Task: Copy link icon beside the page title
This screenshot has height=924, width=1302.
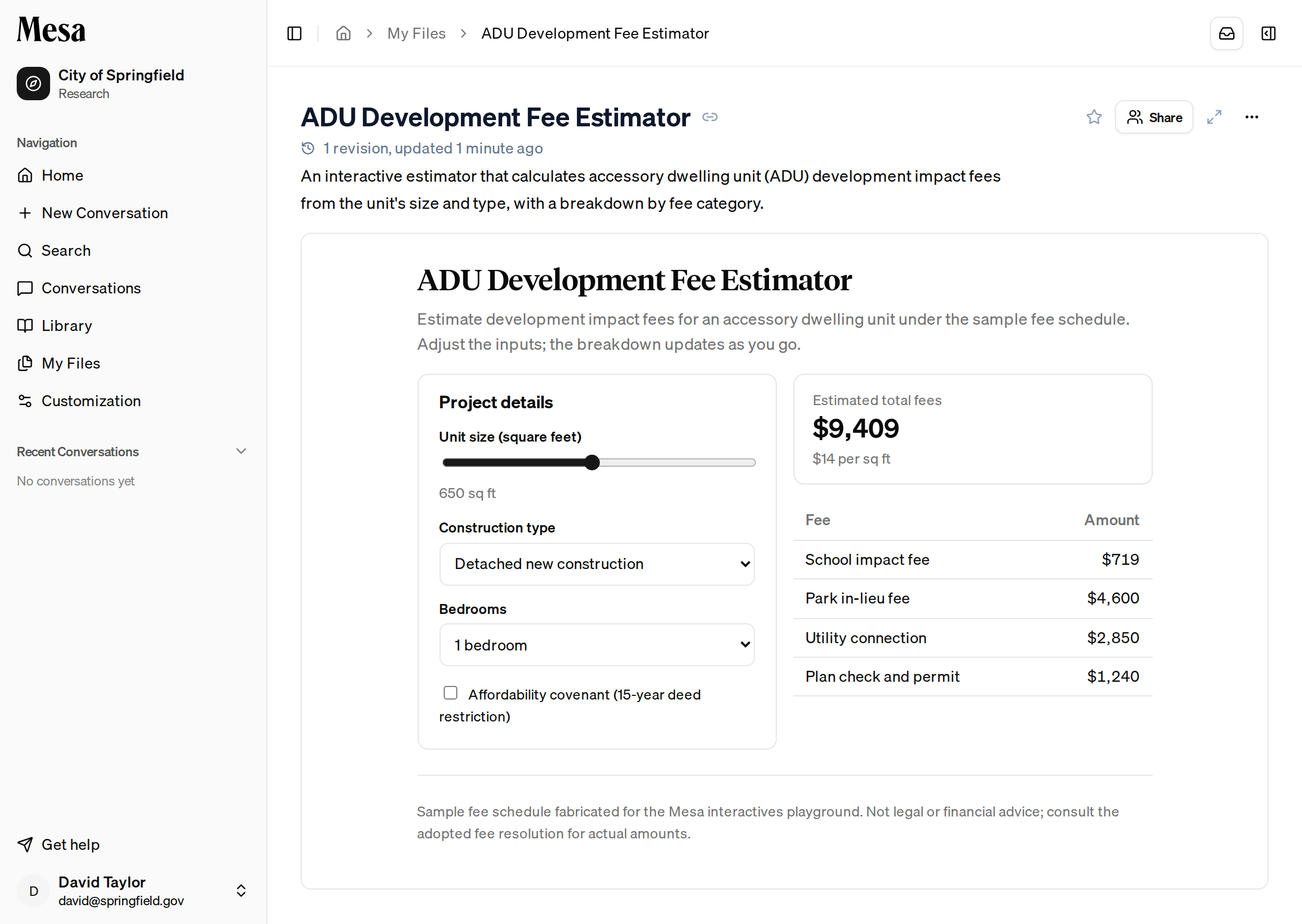Action: click(x=709, y=117)
